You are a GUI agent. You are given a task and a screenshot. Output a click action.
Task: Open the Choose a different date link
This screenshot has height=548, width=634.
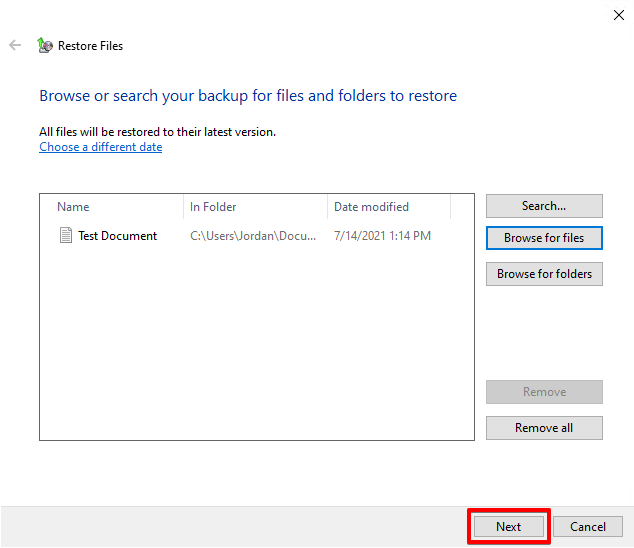100,147
